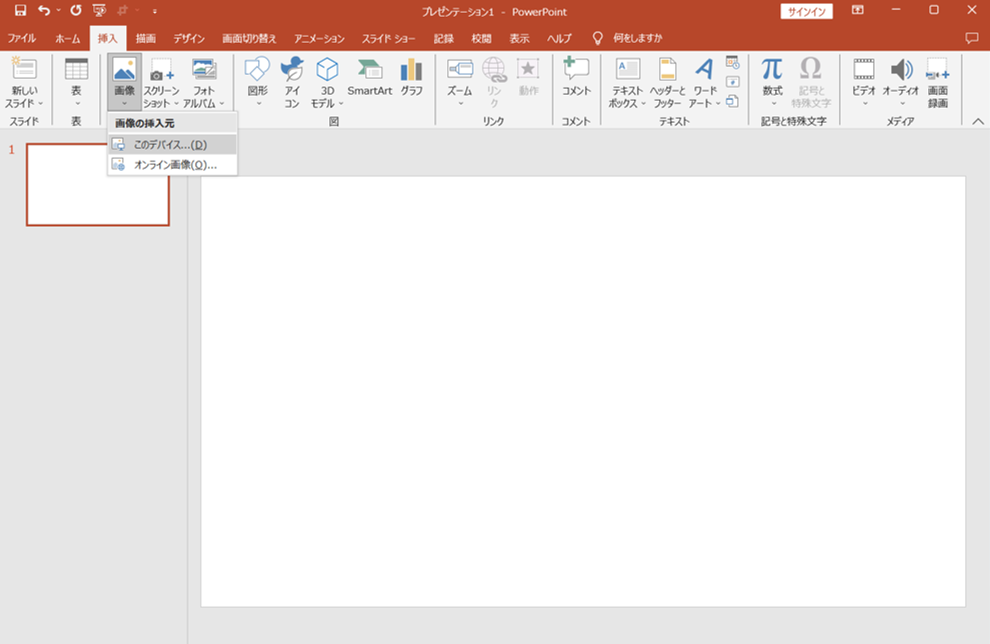Click the Undo arrow icon
The image size is (990, 644).
point(43,10)
